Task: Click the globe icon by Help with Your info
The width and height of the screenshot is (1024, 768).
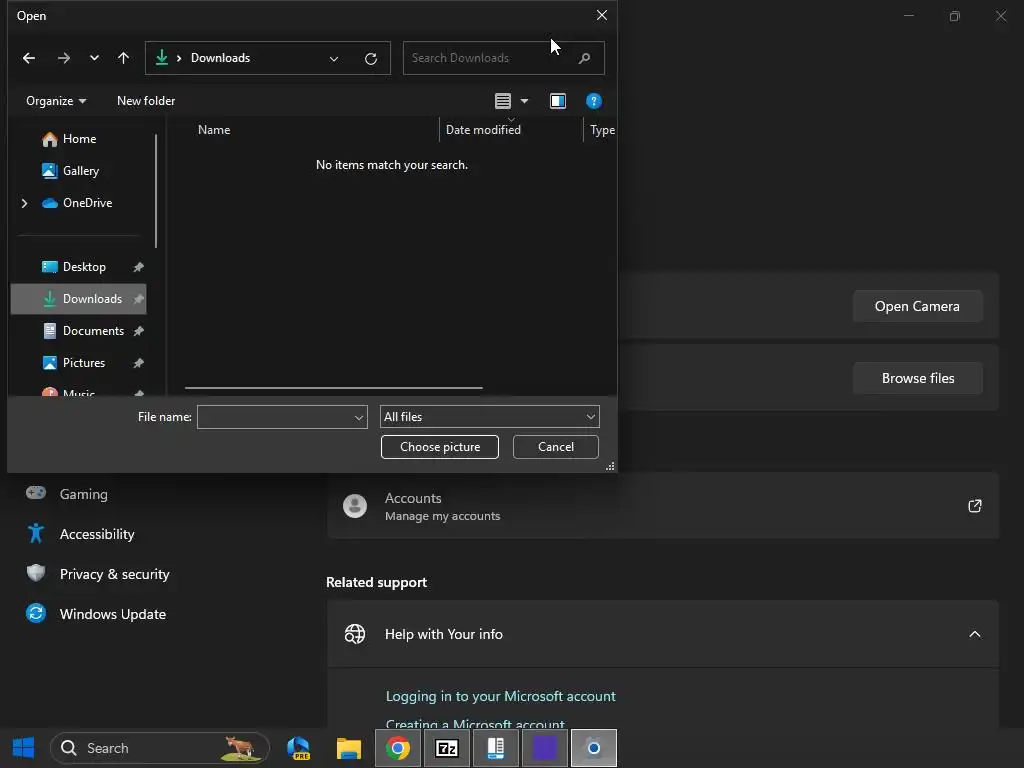Action: [355, 634]
